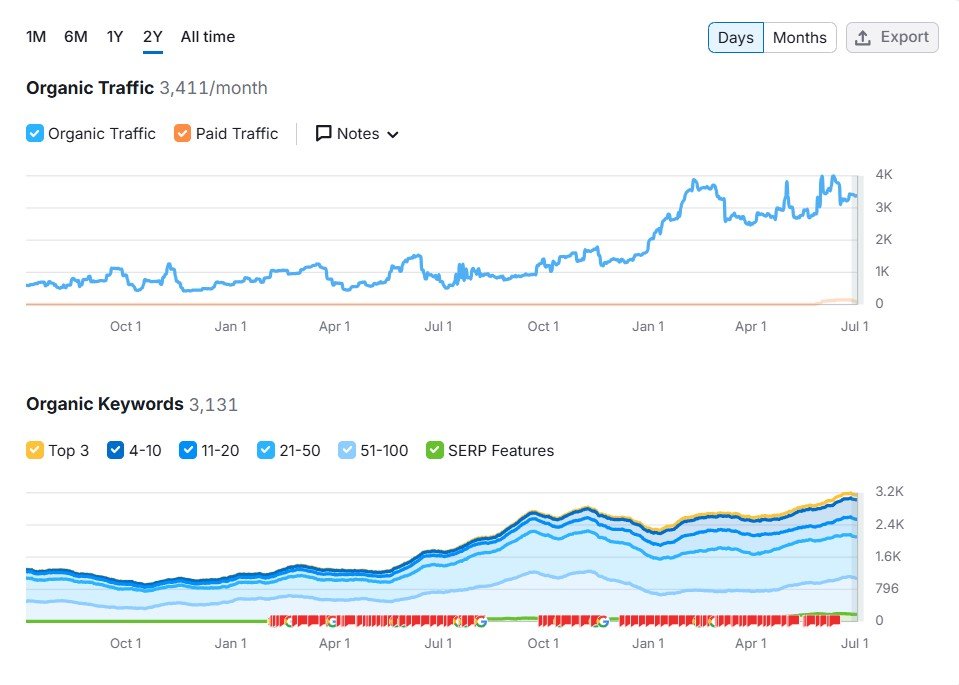Uncheck the blue Organic Traffic checkbox

[35, 134]
